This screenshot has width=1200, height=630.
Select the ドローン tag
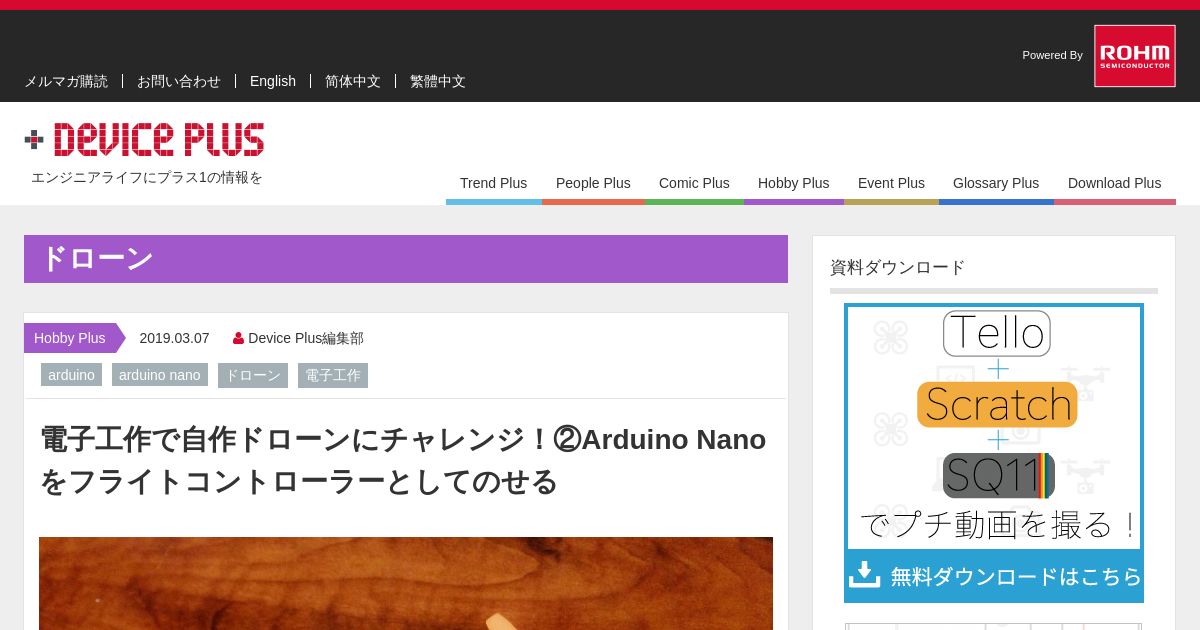point(253,375)
